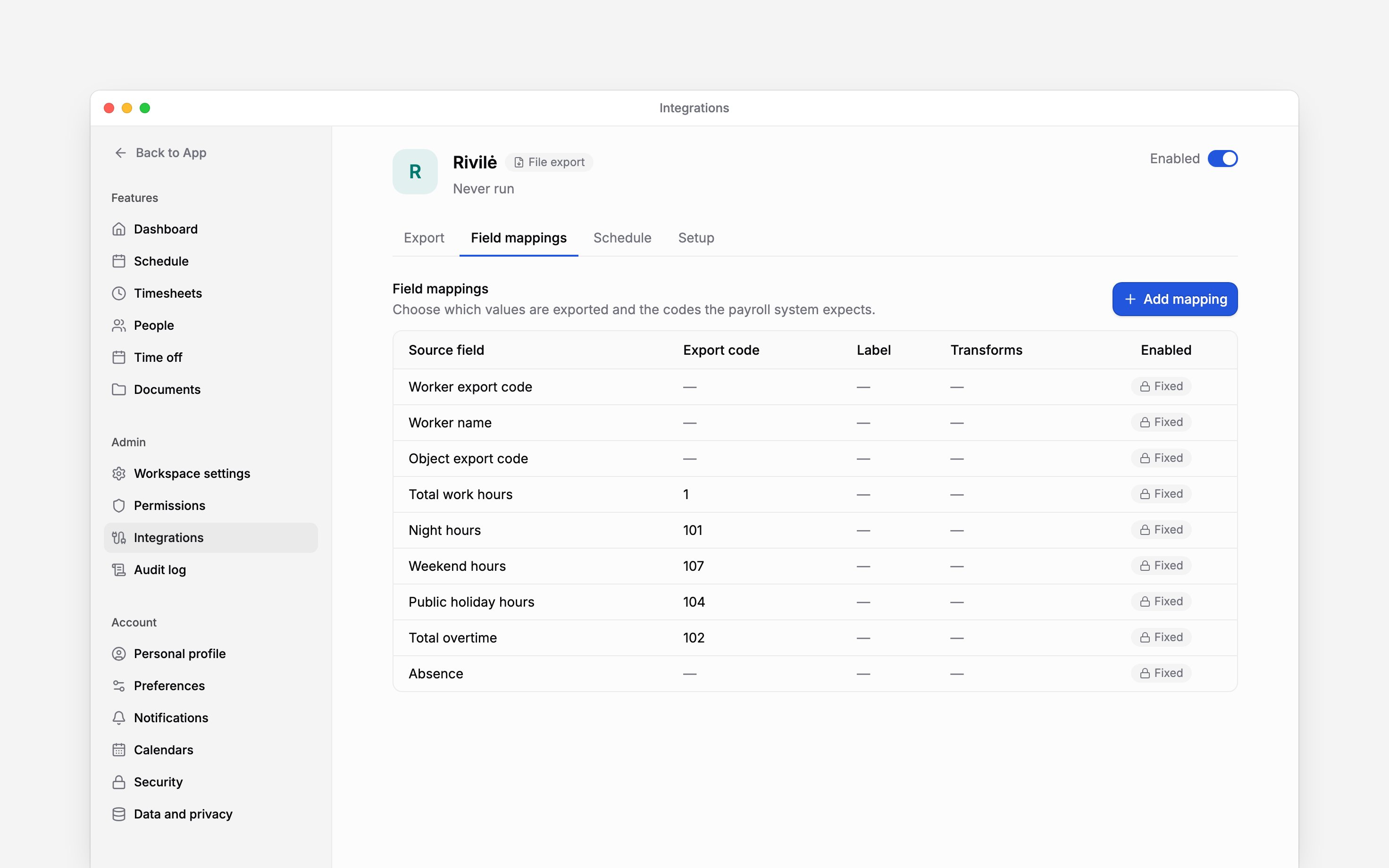Click the Add mapping button
The height and width of the screenshot is (868, 1389).
[x=1174, y=299]
